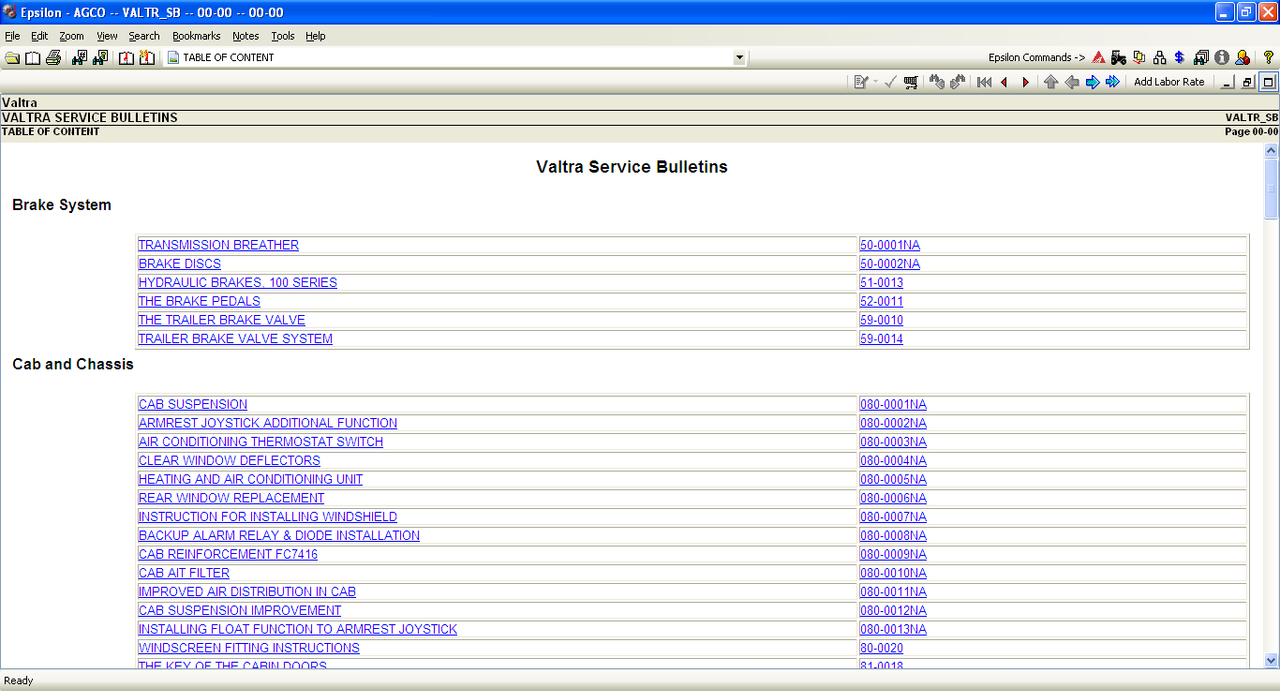Screen dimensions: 1280x691
Task: Click the book with red bookmark icon
Action: [x=126, y=58]
